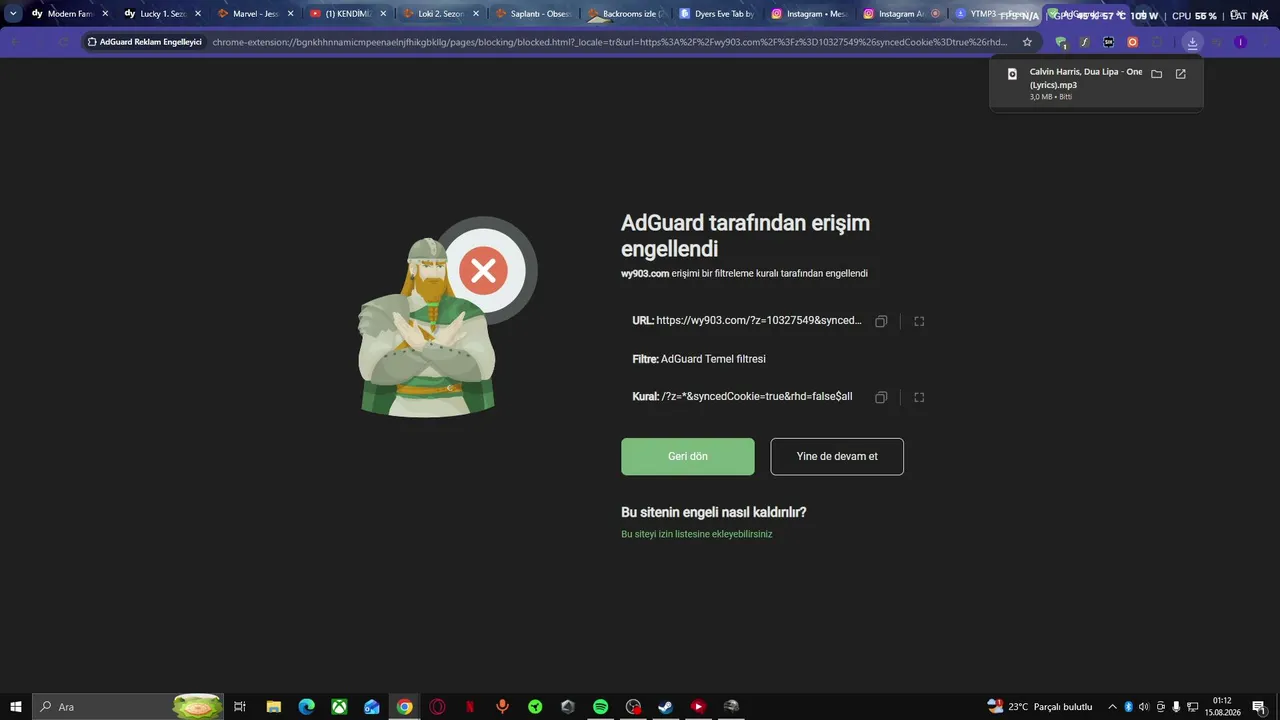Screen dimensions: 1280x720
Task: Open Steam from the taskbar
Action: point(665,707)
